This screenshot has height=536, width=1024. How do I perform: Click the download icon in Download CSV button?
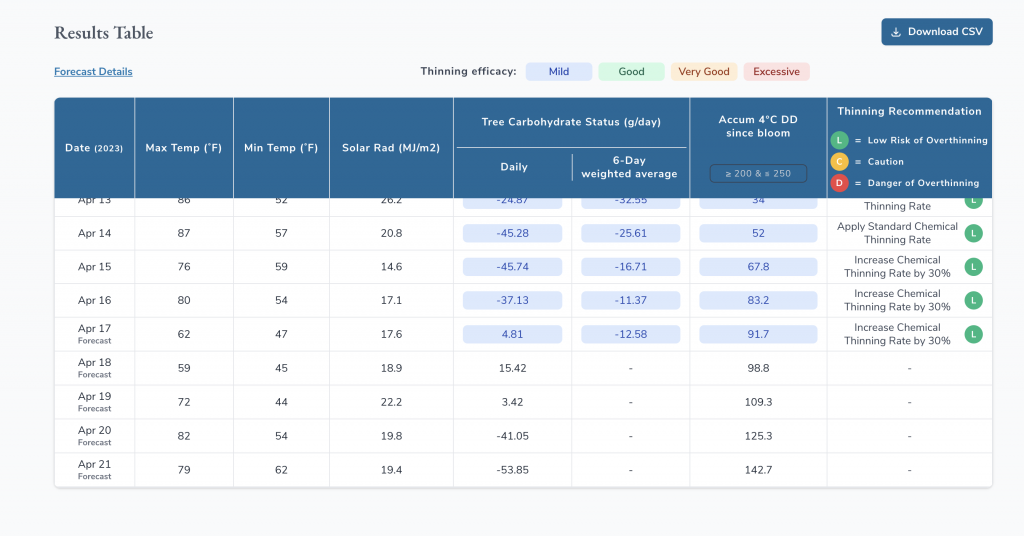pos(896,32)
